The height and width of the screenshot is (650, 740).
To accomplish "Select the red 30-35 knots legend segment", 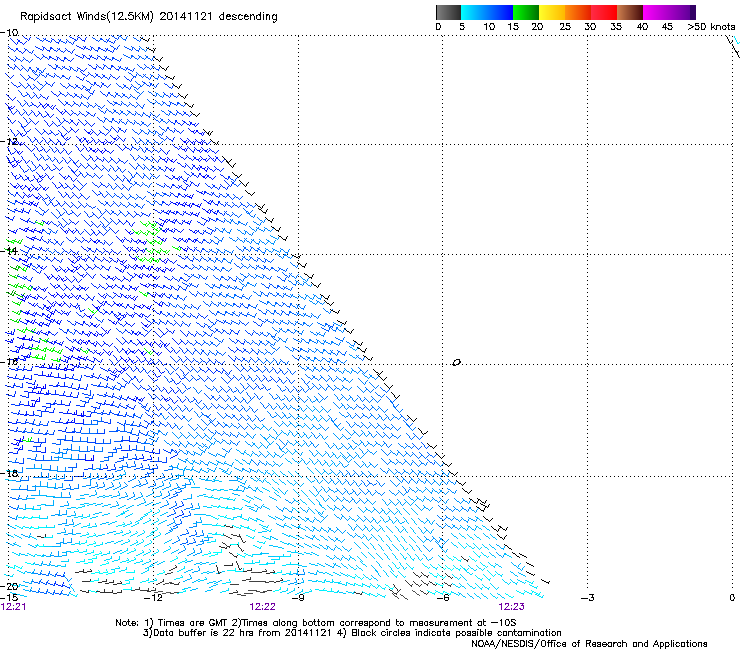I will point(604,12).
